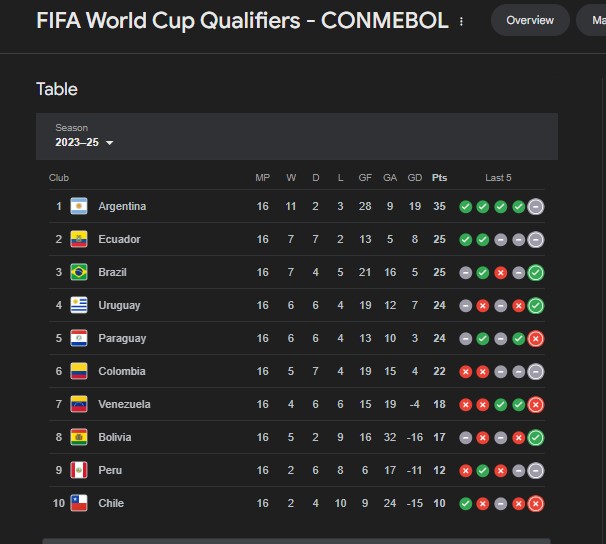Click Argentina's latest draw result icon
This screenshot has height=544, width=606.
pos(536,207)
